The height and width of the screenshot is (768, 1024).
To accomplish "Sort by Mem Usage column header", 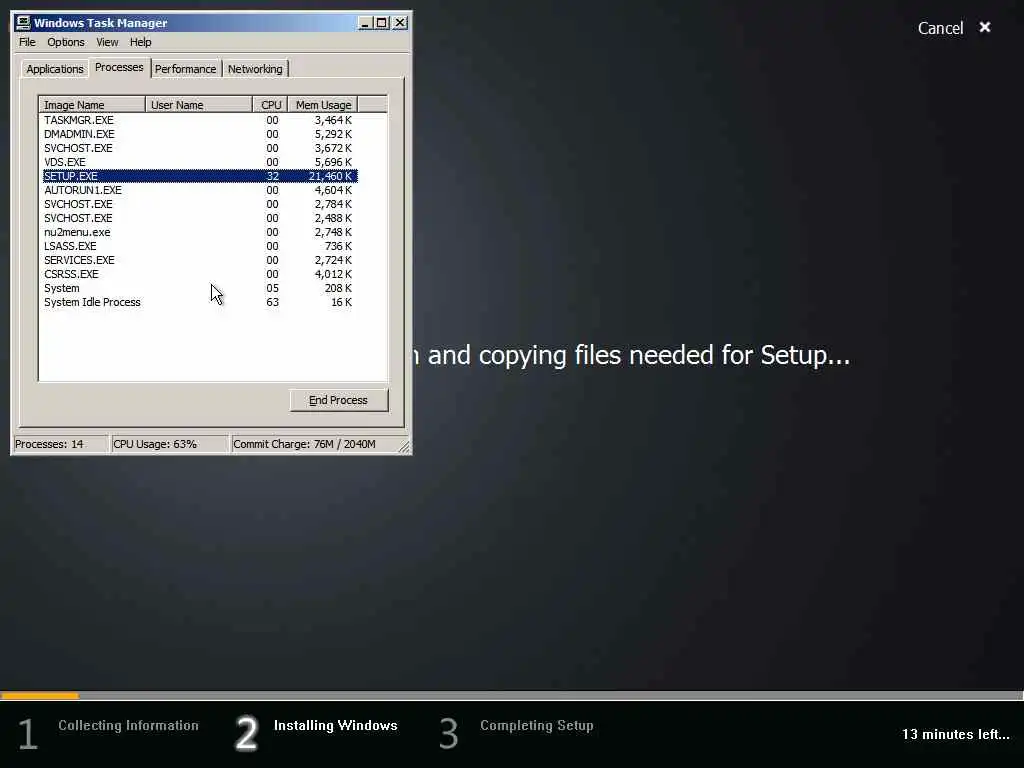I will pyautogui.click(x=323, y=104).
